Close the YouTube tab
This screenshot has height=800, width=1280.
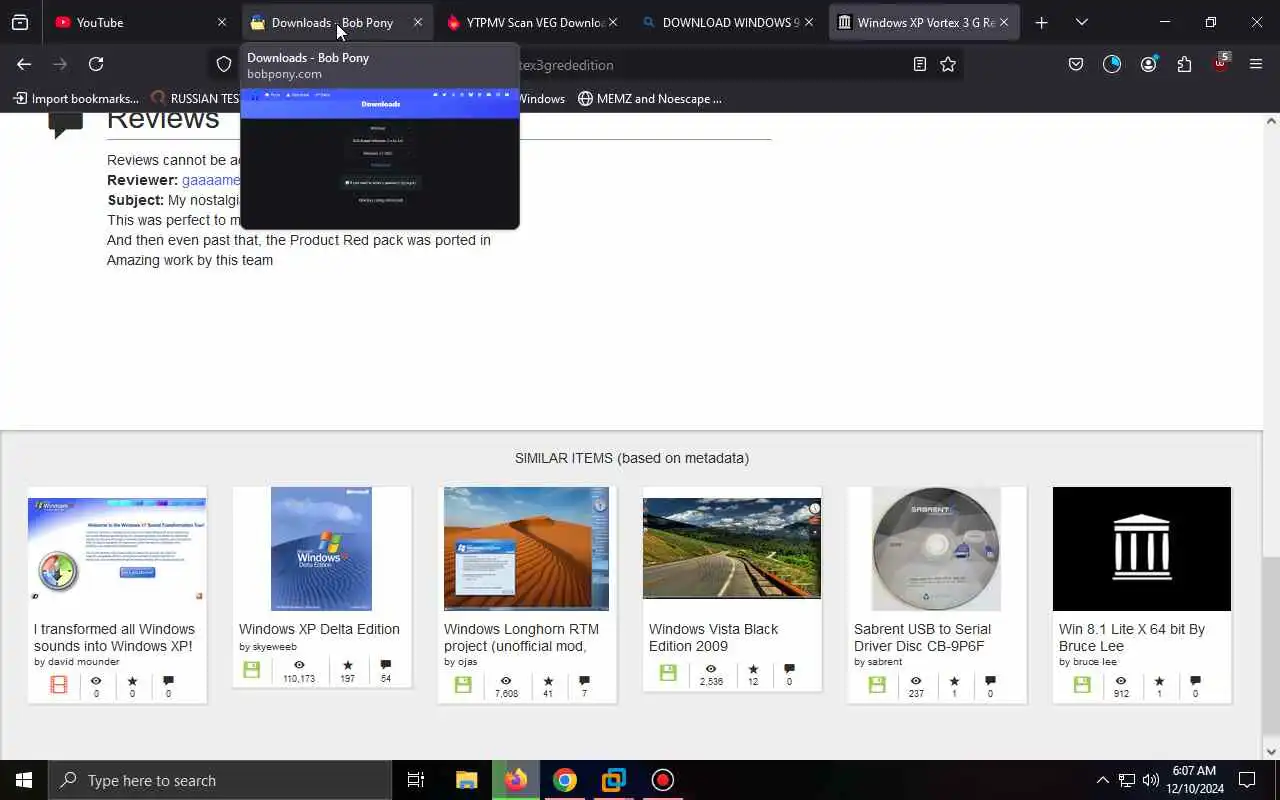[x=222, y=22]
